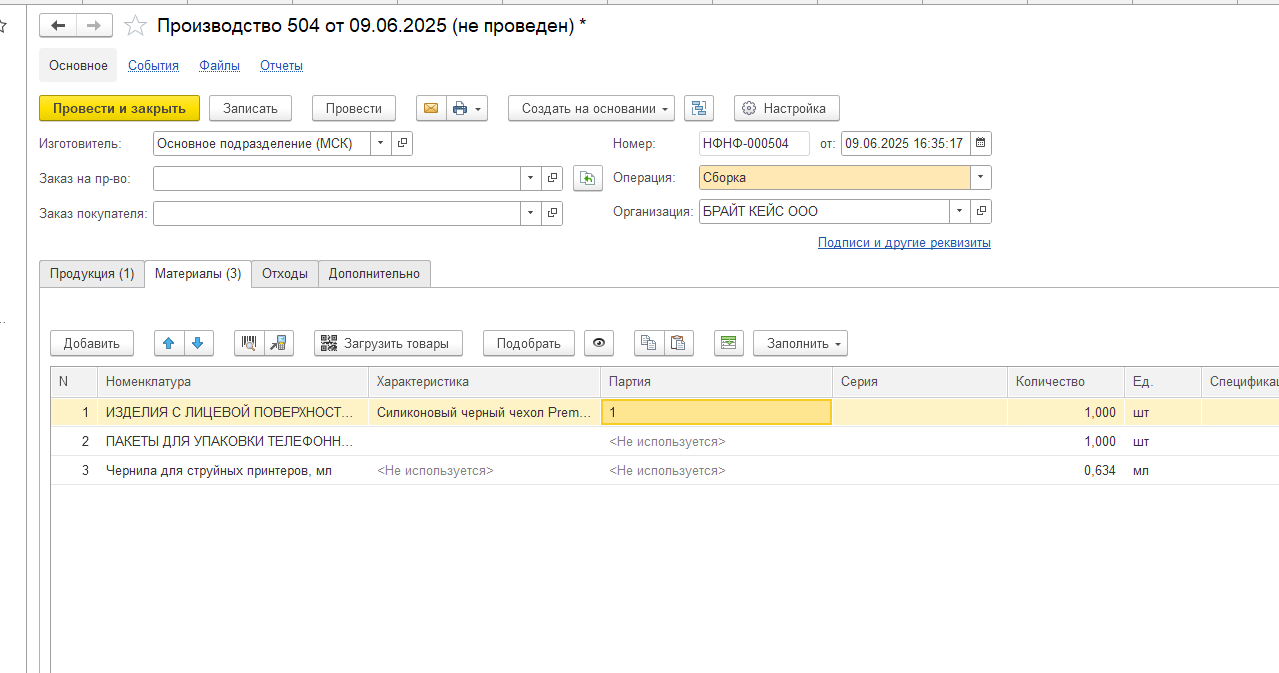Click the envelope email icon

point(431,108)
